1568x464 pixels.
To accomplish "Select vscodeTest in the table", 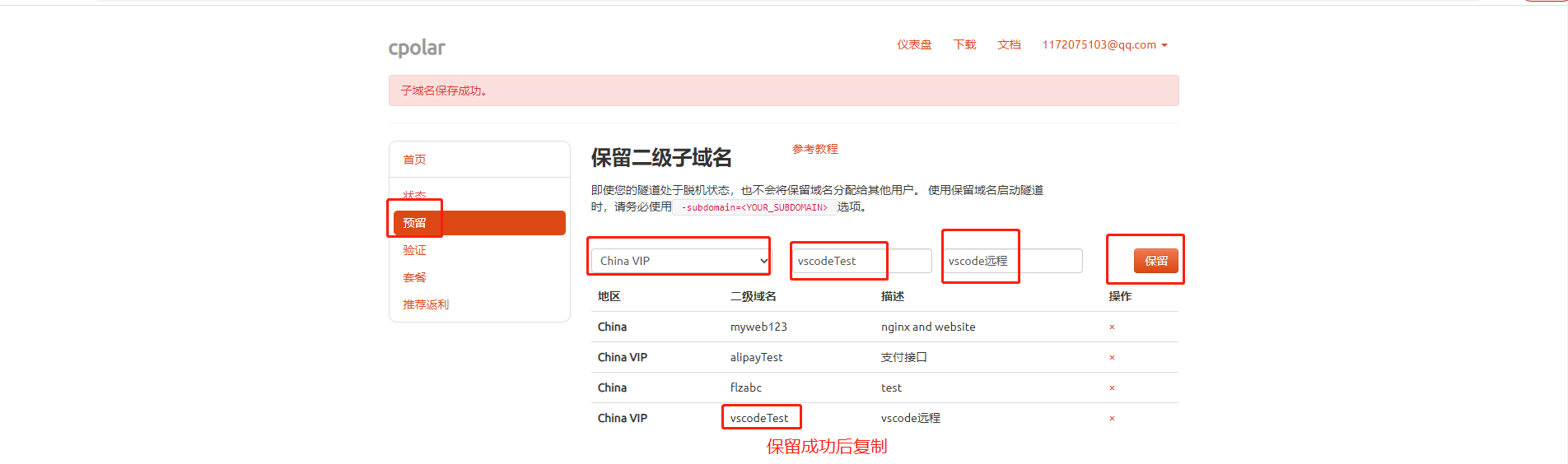I will (759, 418).
